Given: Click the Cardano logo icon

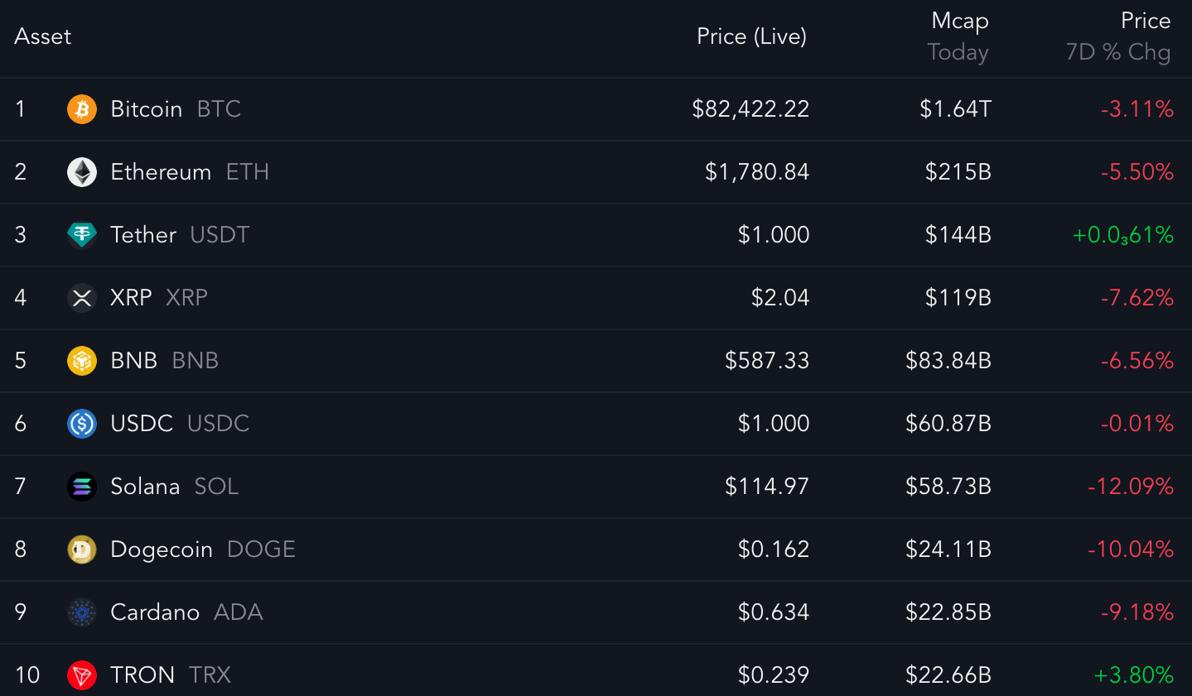Looking at the screenshot, I should pos(82,613).
